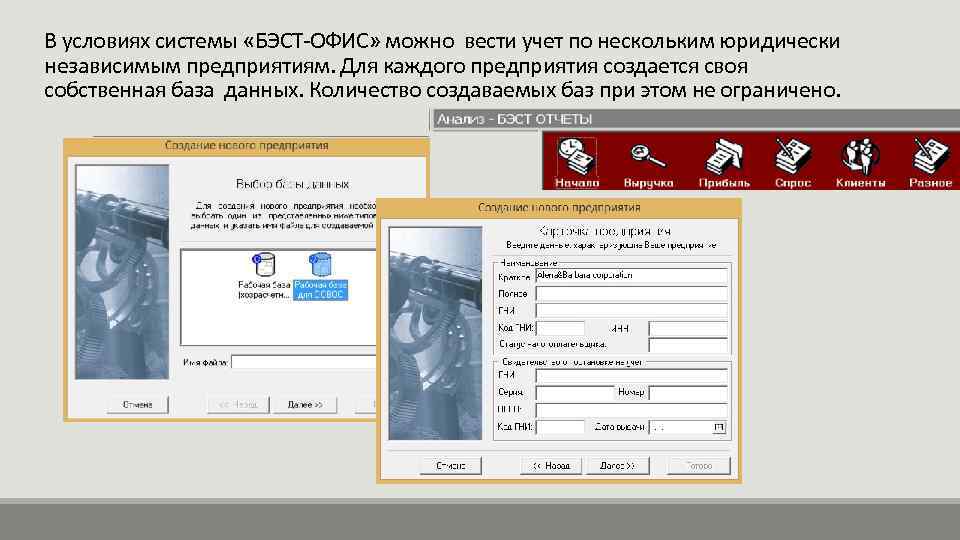Click the ОГРН input field
Image resolution: width=960 pixels, height=540 pixels.
tap(632, 410)
